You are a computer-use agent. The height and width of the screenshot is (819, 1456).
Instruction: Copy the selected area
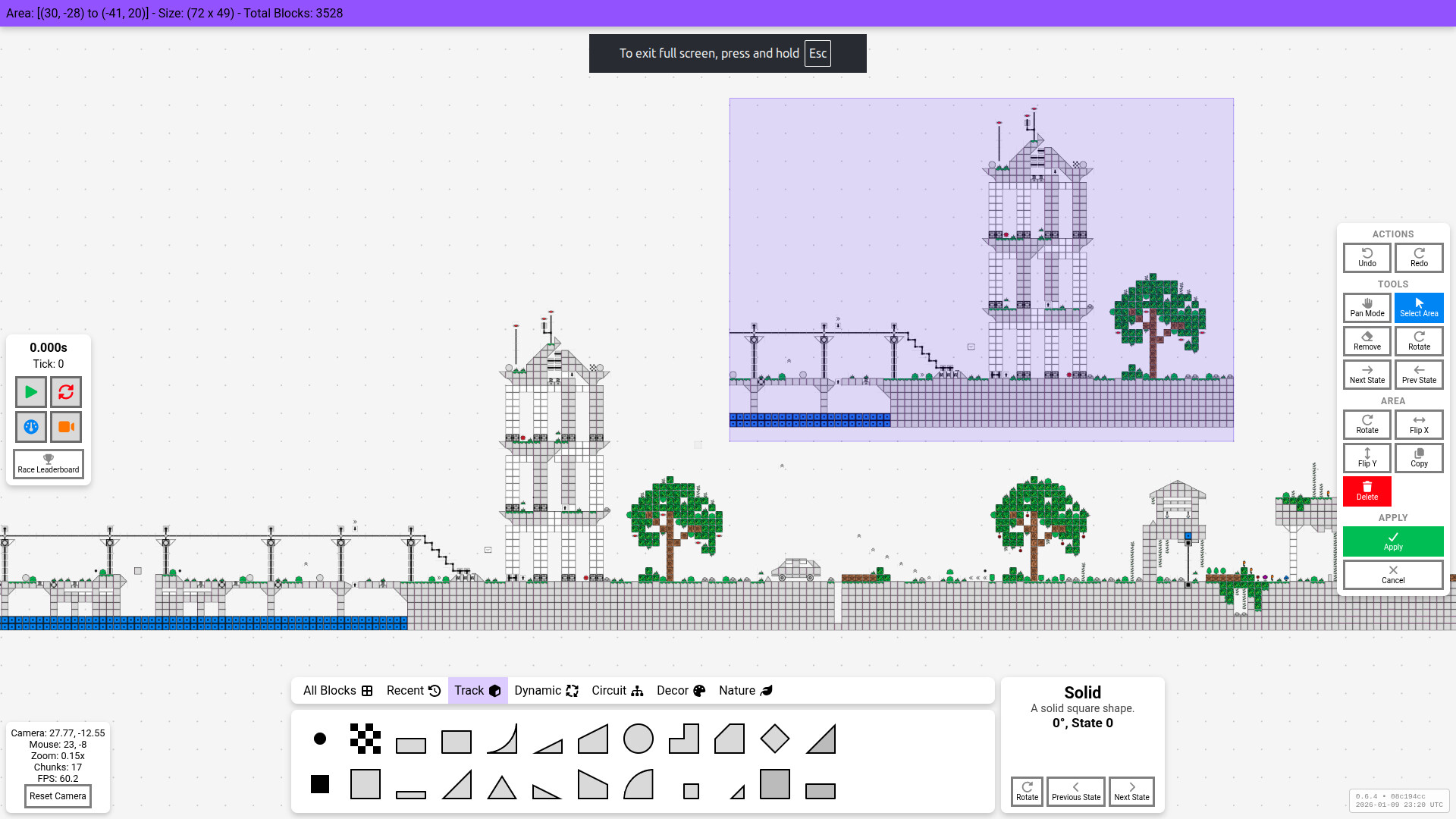tap(1418, 458)
